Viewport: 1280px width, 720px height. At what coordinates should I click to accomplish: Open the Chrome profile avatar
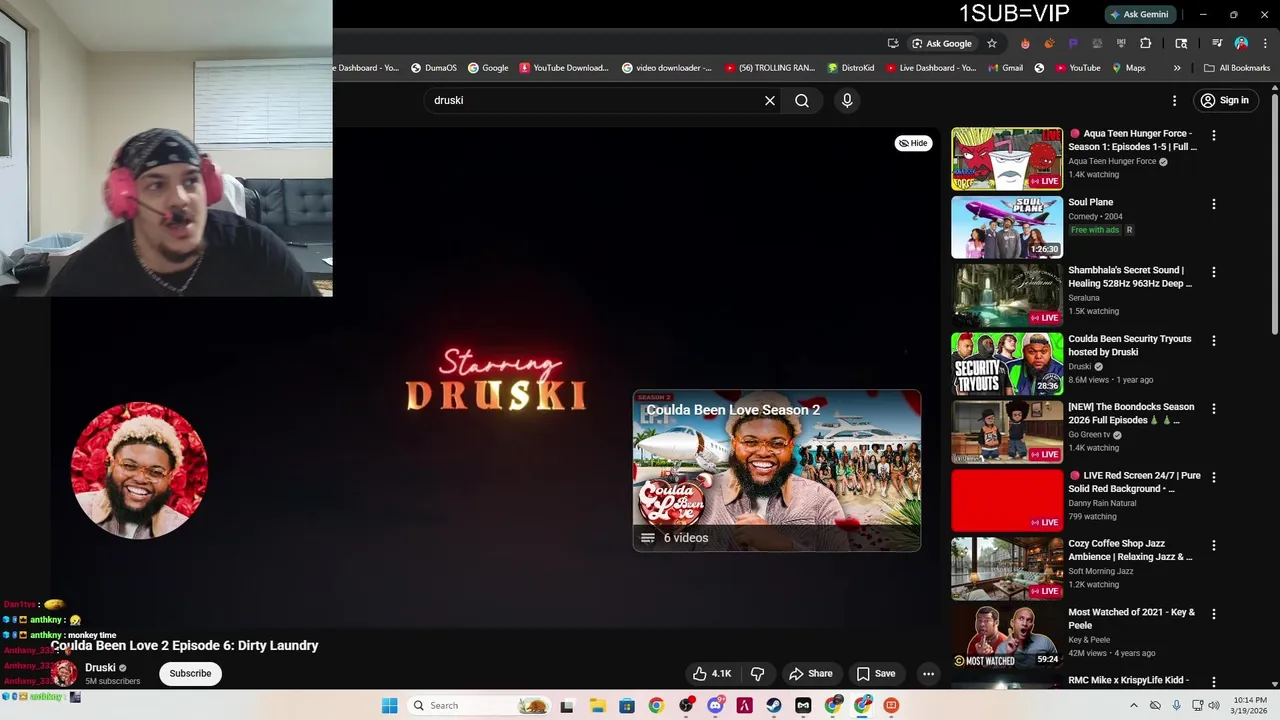click(1241, 43)
